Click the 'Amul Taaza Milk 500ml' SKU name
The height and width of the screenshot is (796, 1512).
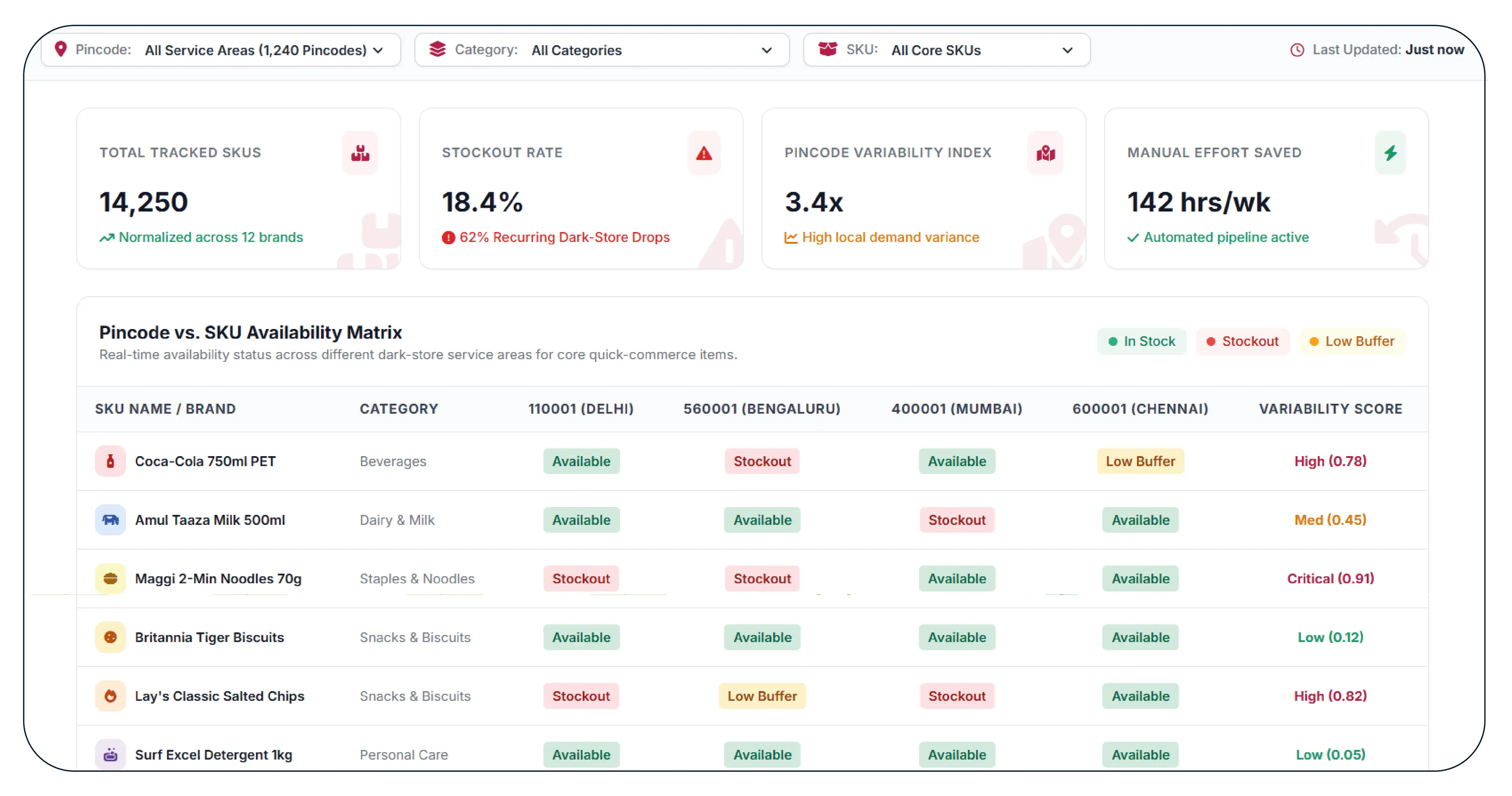210,520
